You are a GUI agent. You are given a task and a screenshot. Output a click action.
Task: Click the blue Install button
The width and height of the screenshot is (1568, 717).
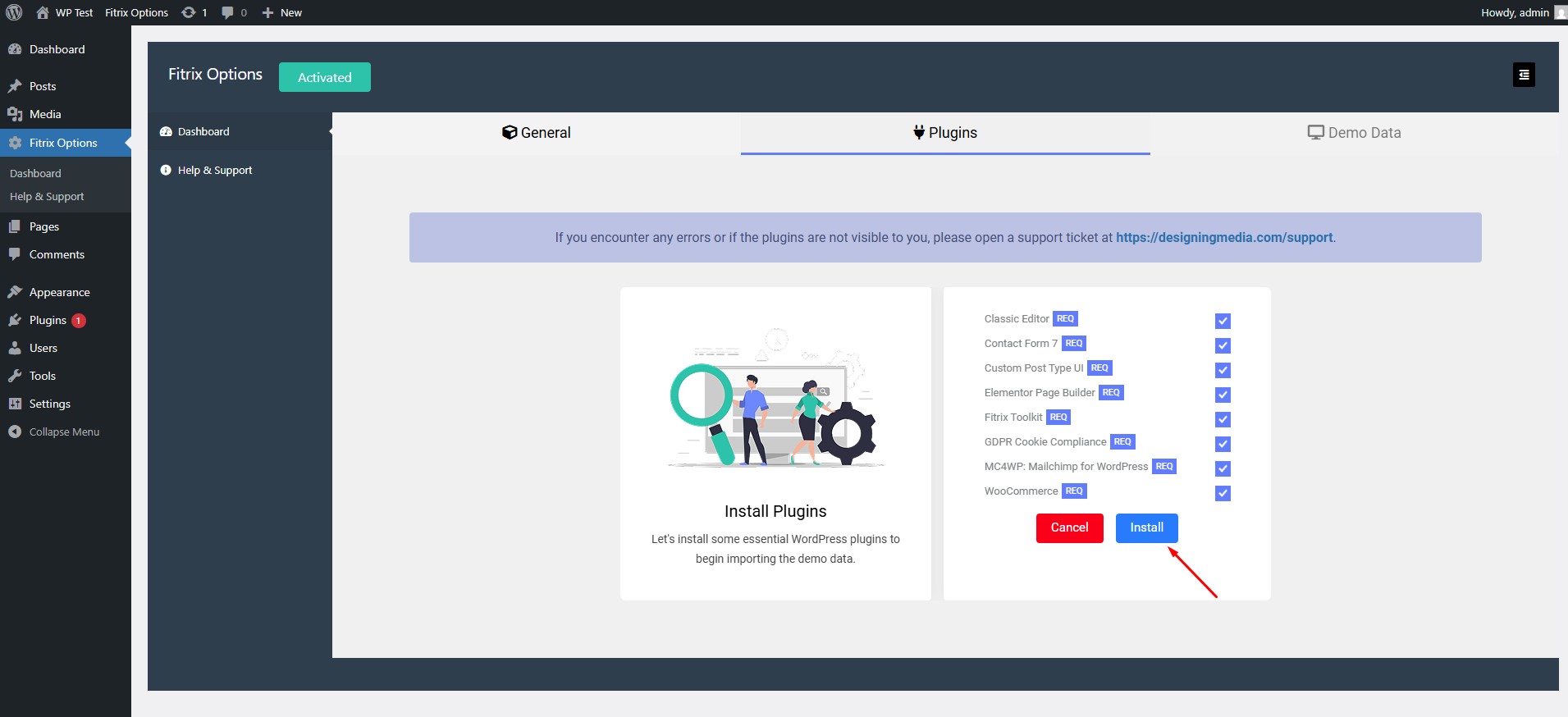coord(1146,527)
